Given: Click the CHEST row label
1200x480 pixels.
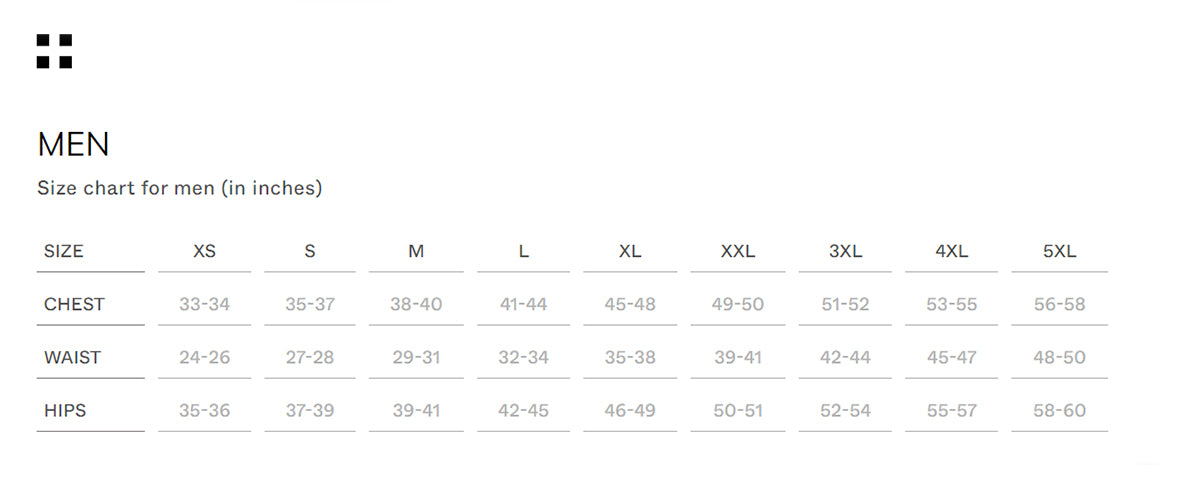Looking at the screenshot, I should click(74, 304).
